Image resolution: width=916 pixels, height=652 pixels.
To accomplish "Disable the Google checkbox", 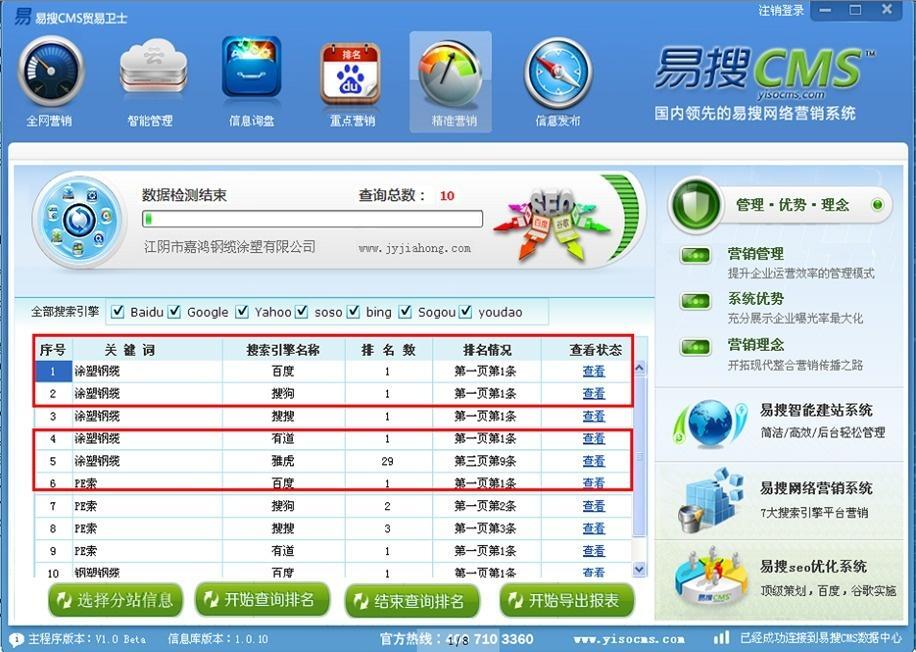I will [x=174, y=311].
